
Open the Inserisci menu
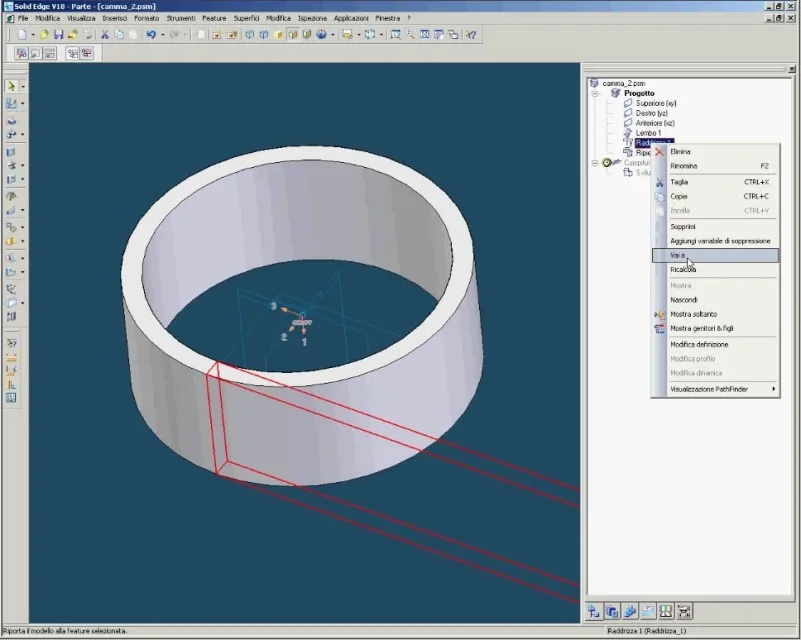(114, 18)
